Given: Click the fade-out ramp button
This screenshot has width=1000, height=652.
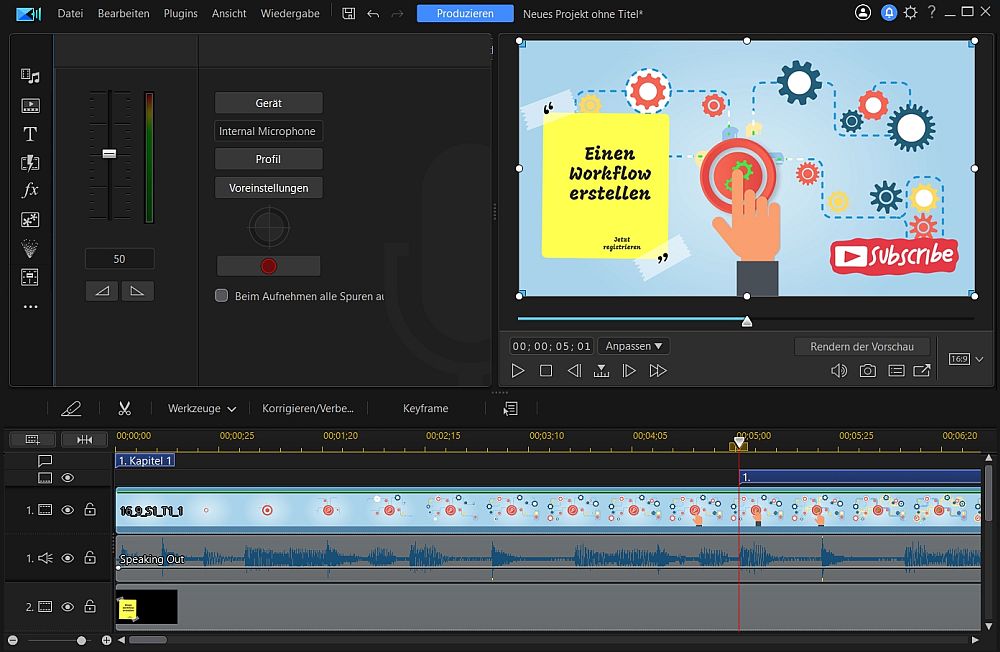Looking at the screenshot, I should pyautogui.click(x=137, y=291).
